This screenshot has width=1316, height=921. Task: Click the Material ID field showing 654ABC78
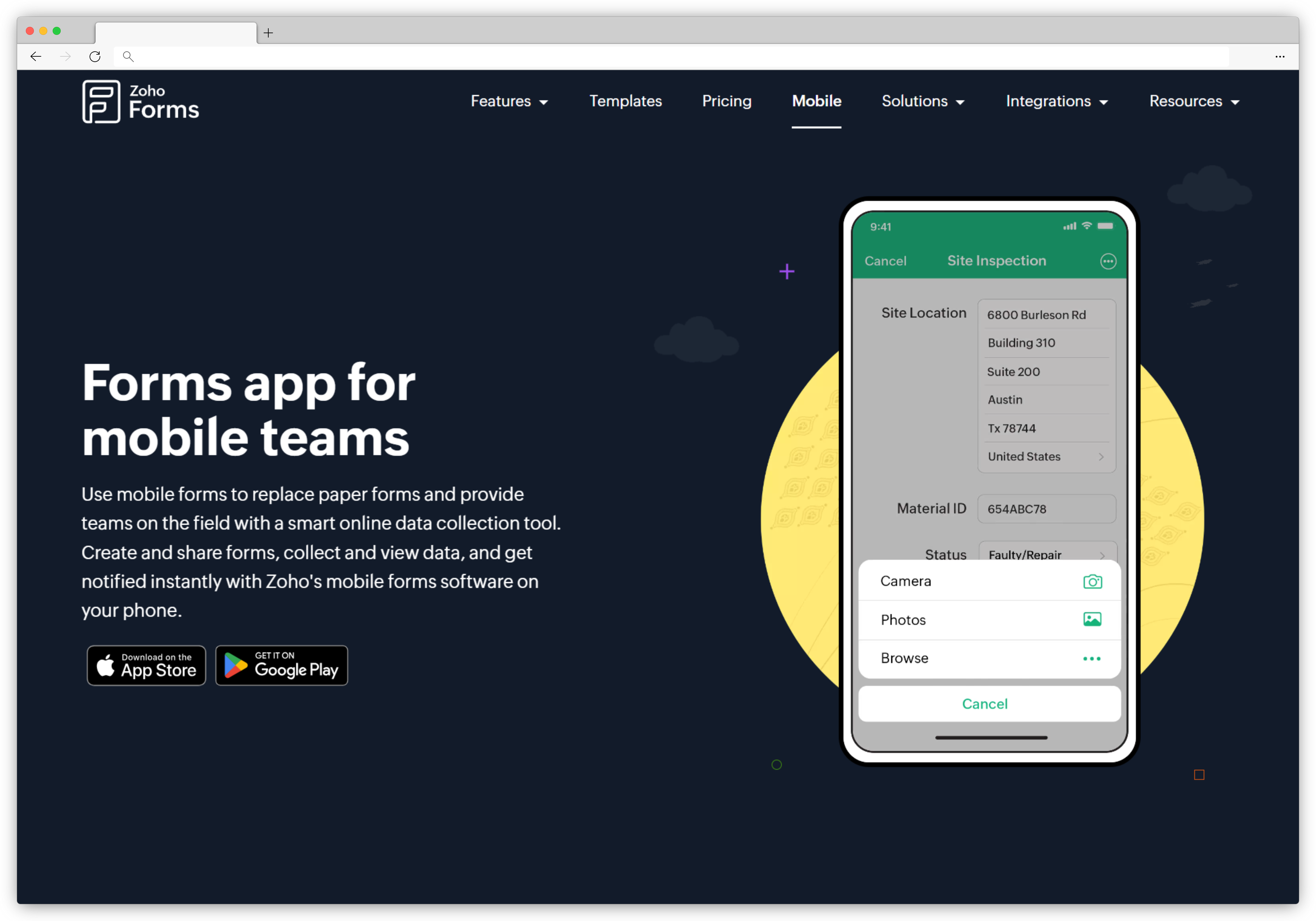coord(1046,509)
